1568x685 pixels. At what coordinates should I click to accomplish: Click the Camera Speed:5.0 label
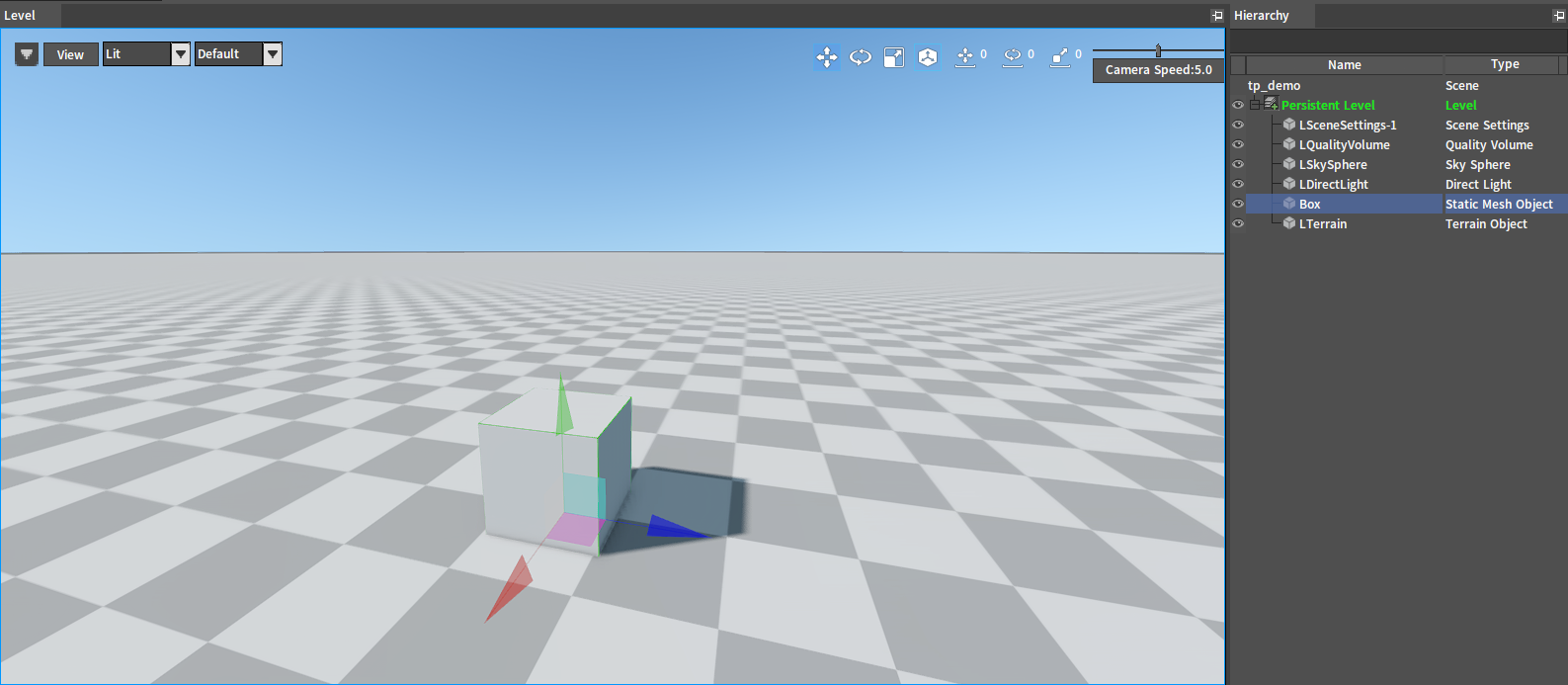click(x=1158, y=70)
